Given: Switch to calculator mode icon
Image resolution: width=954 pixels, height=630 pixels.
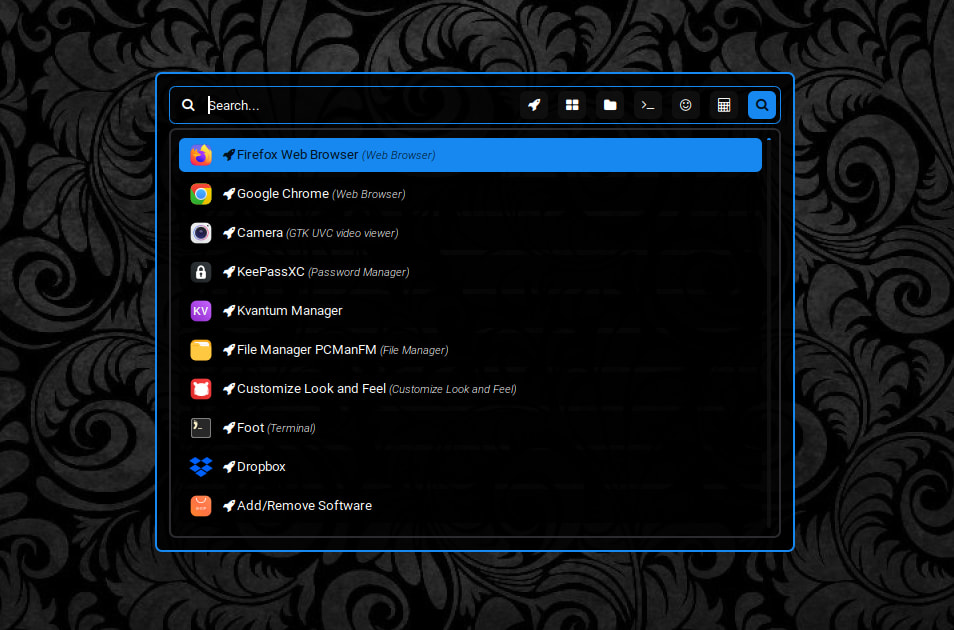Looking at the screenshot, I should 723,105.
